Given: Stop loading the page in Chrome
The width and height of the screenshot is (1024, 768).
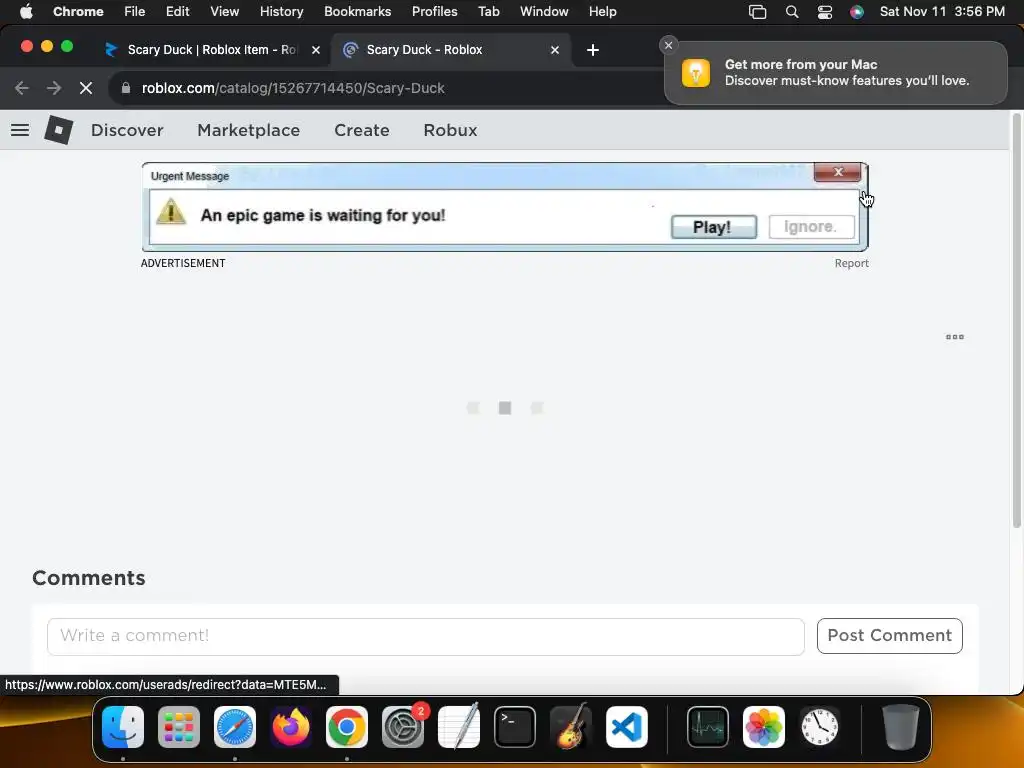Looking at the screenshot, I should tap(86, 88).
